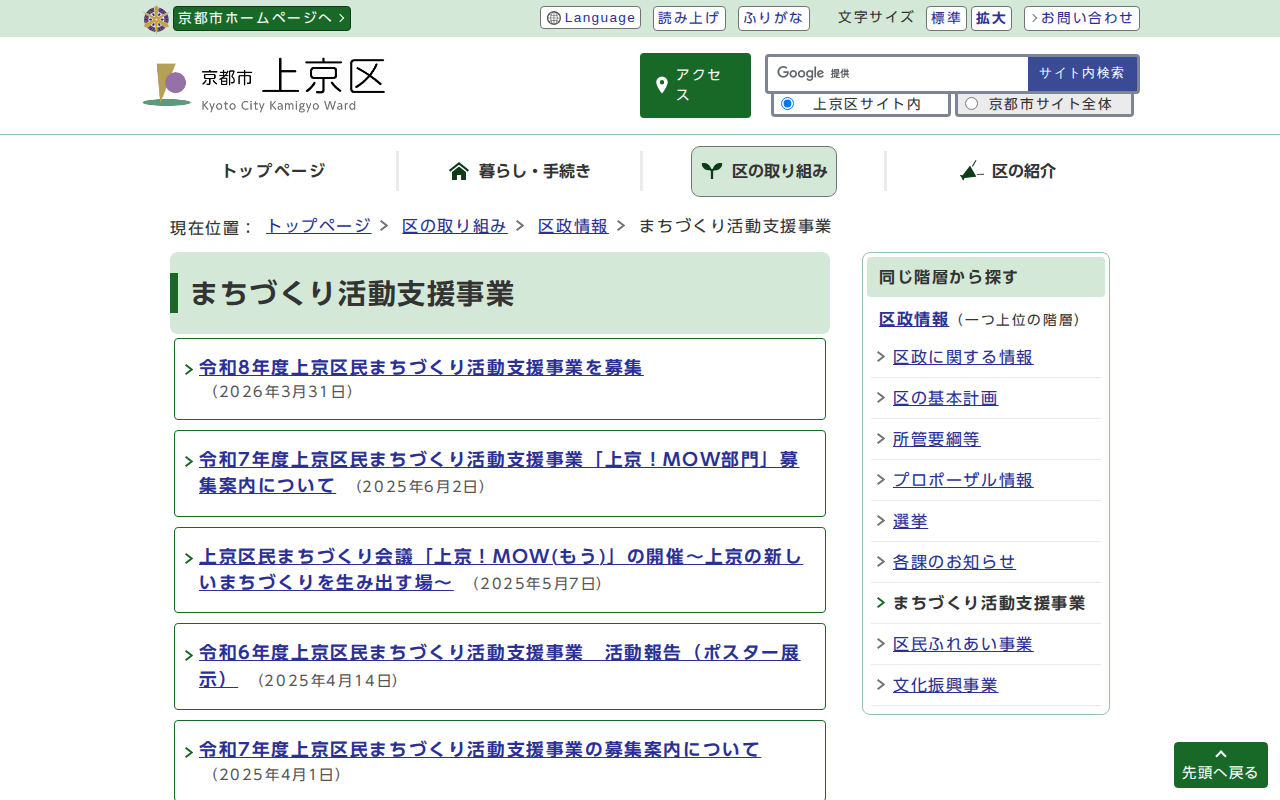Go to 区政情報 in the breadcrumb
Viewport: 1280px width, 800px height.
point(572,226)
